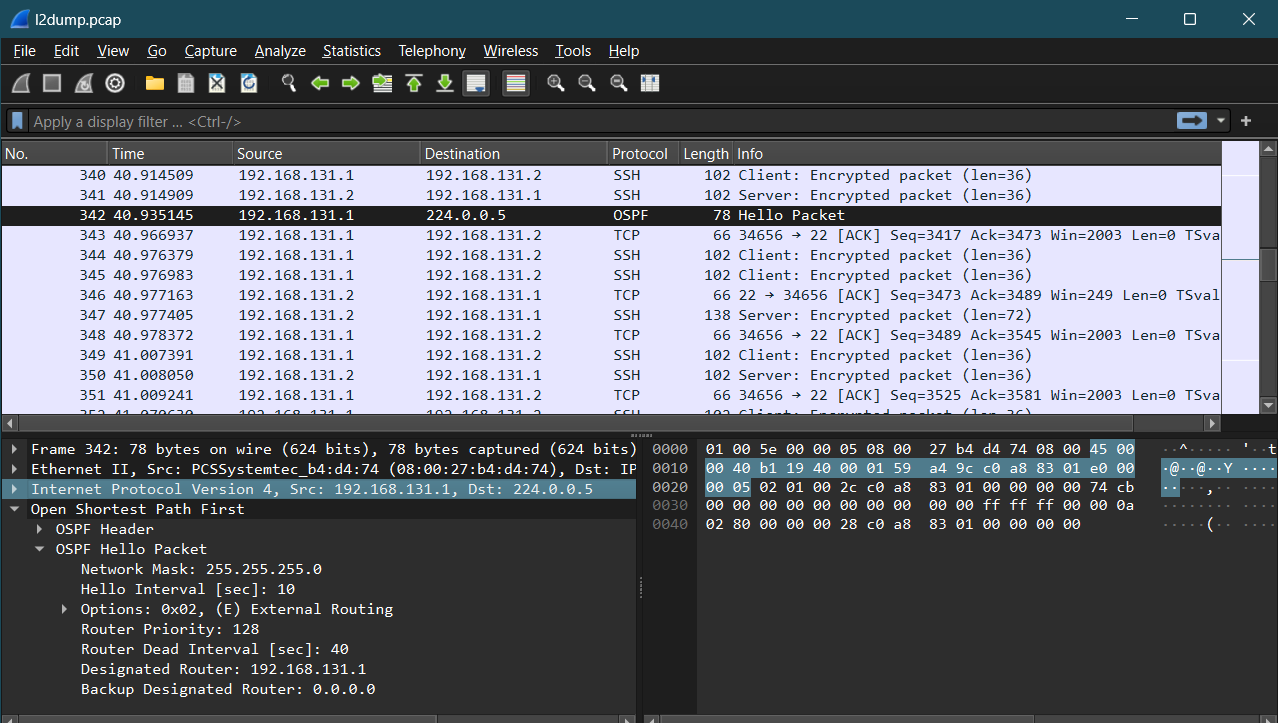The height and width of the screenshot is (723, 1278).
Task: Collapse the OSPF Hello Packet tree node
Action: coord(40,549)
